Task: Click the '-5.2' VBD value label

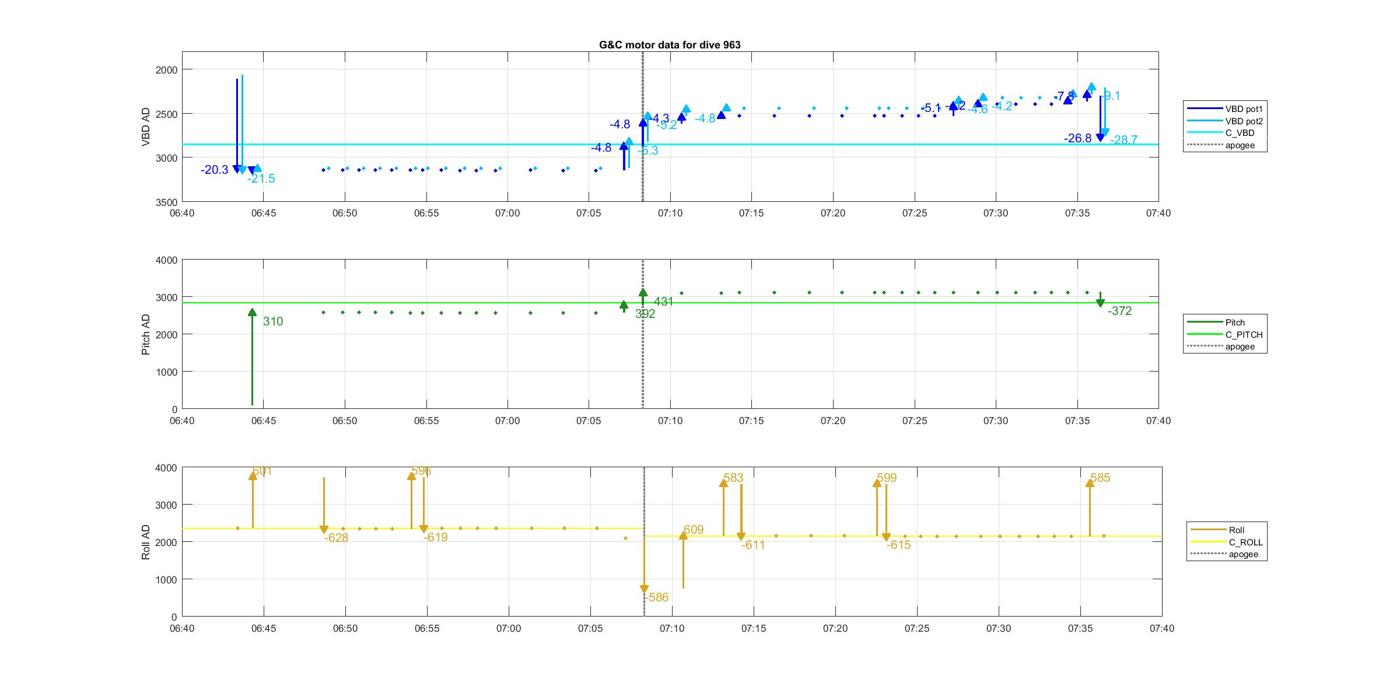Action: [x=666, y=126]
